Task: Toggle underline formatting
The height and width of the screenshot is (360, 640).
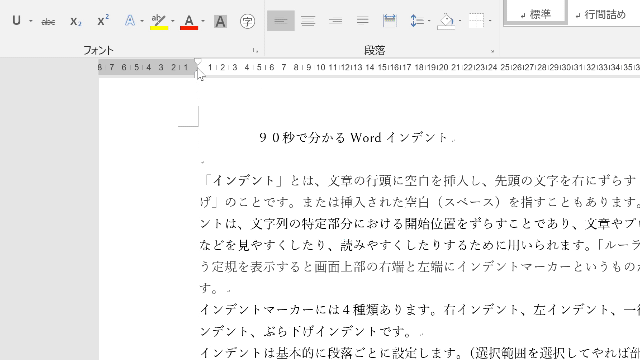Action: click(x=16, y=20)
